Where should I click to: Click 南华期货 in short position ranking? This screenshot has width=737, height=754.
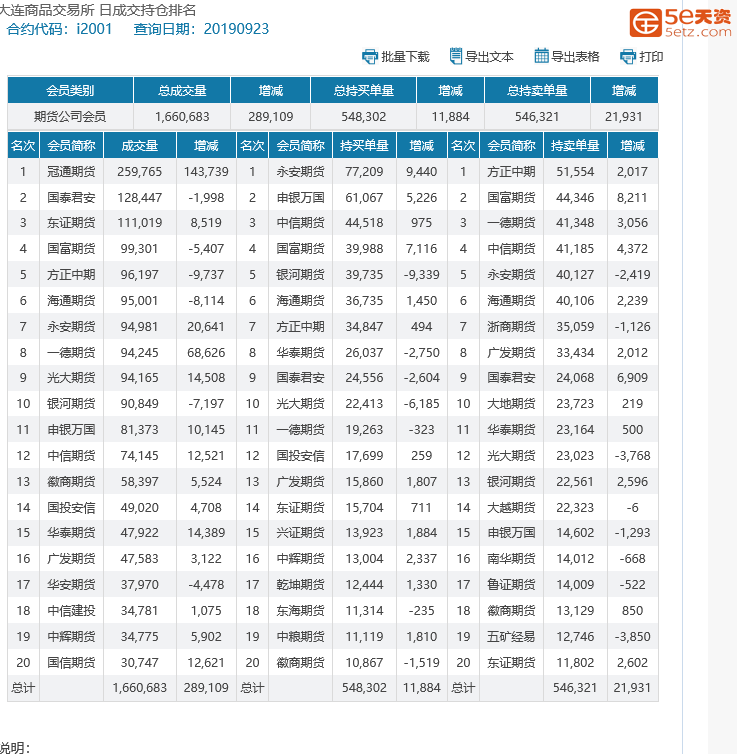pos(511,558)
